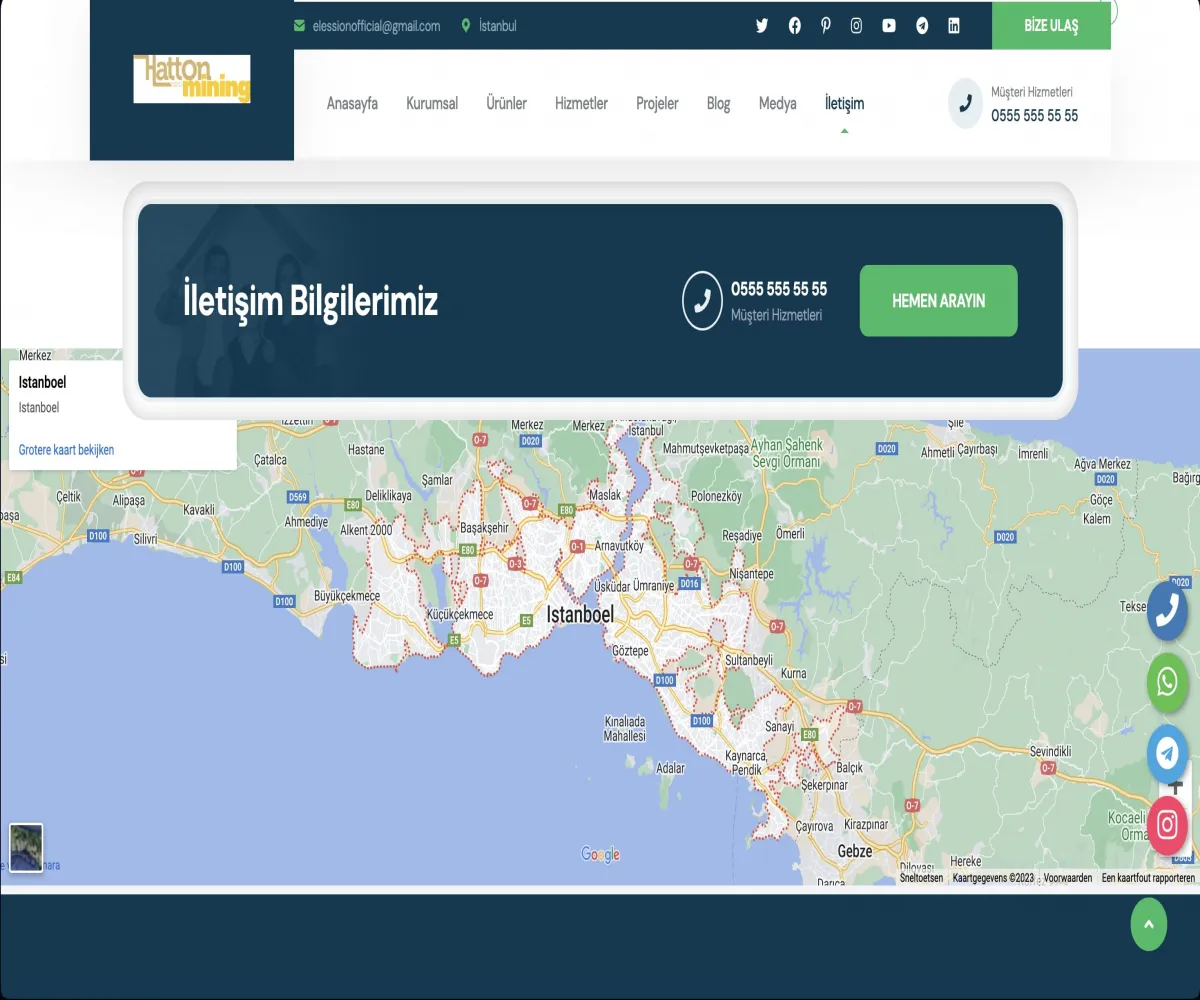Switch map to satellite view thumbnail

(x=26, y=847)
